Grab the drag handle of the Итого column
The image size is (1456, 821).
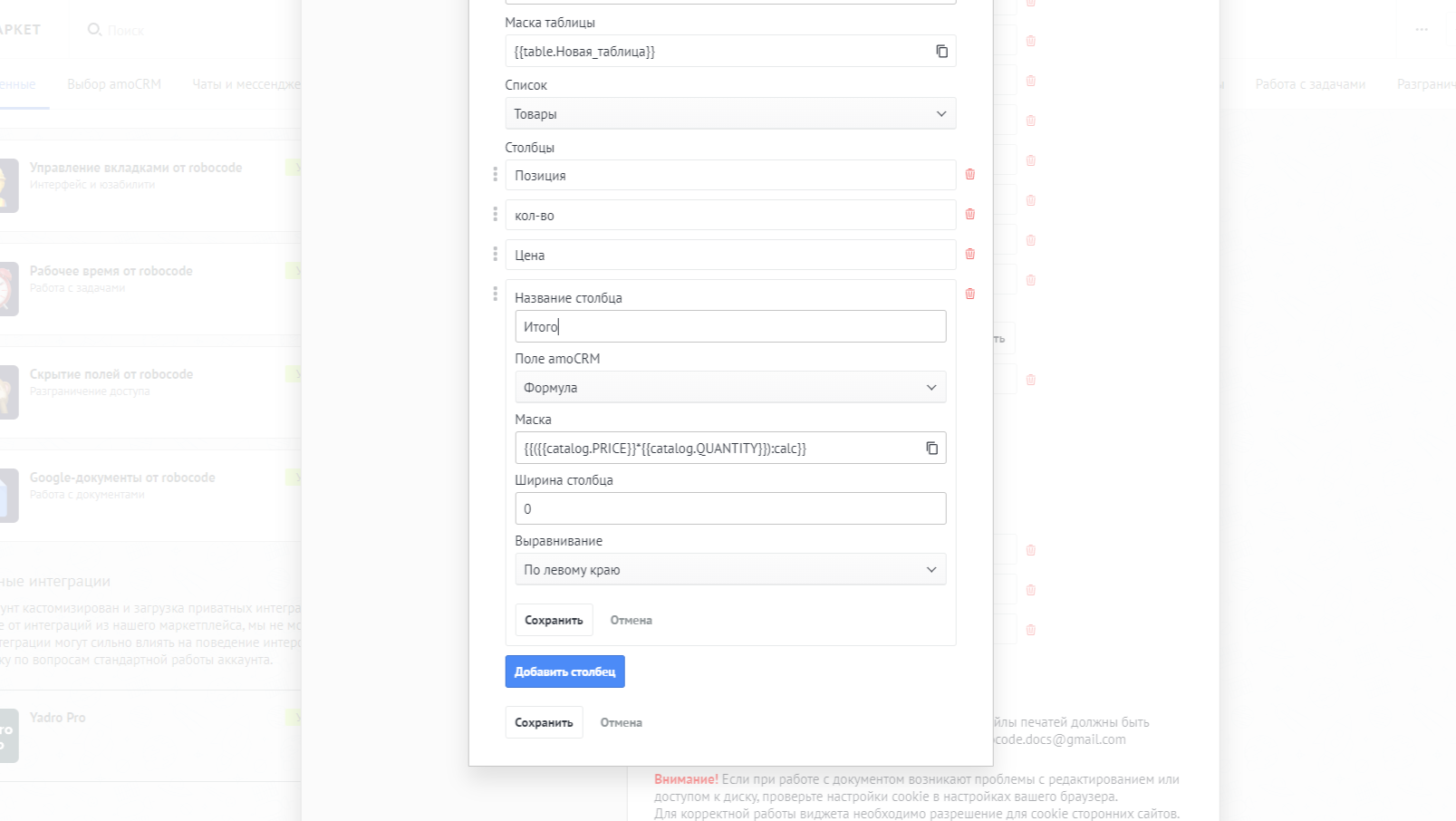495,294
